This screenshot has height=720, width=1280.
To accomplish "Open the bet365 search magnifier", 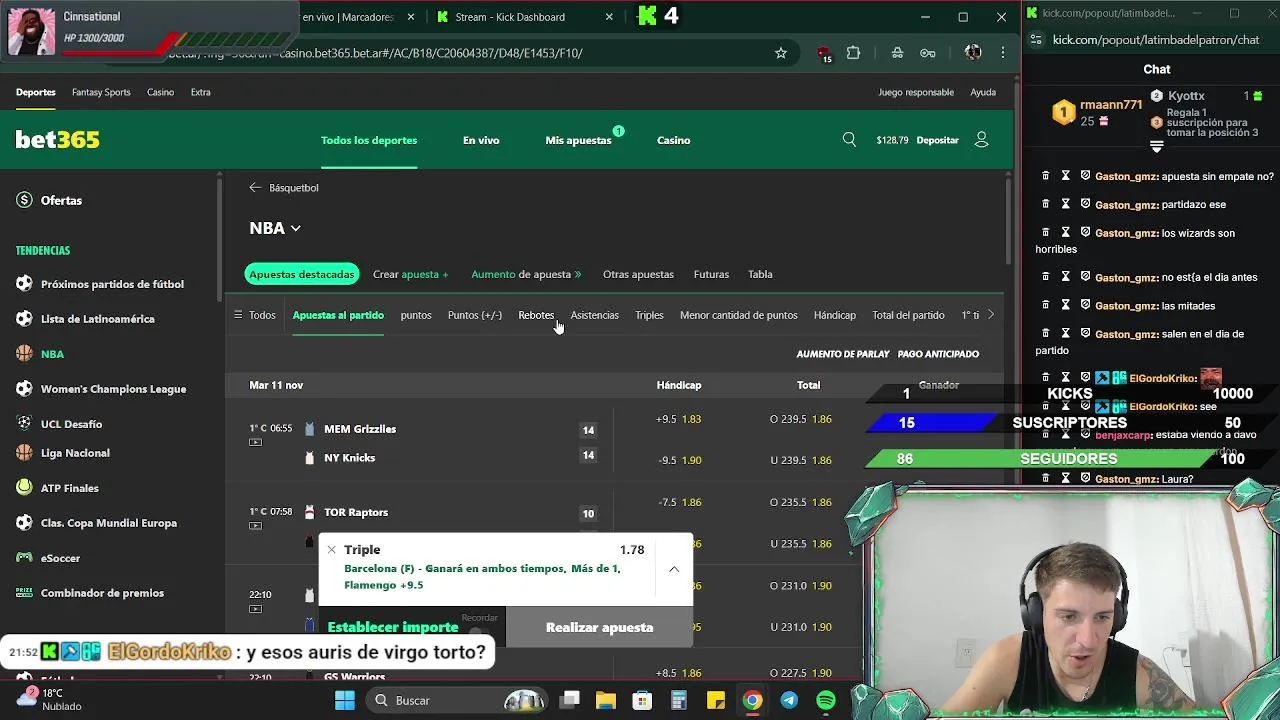I will pyautogui.click(x=849, y=140).
